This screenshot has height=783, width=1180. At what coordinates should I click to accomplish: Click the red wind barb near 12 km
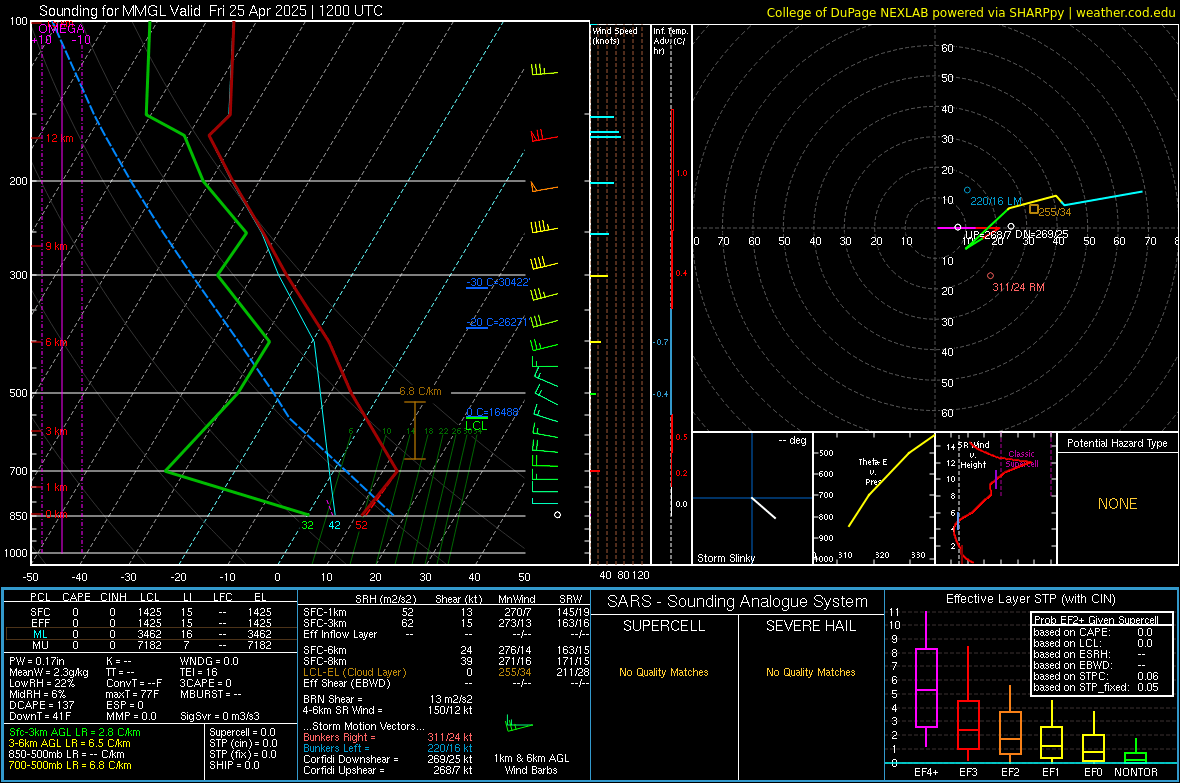pos(543,136)
